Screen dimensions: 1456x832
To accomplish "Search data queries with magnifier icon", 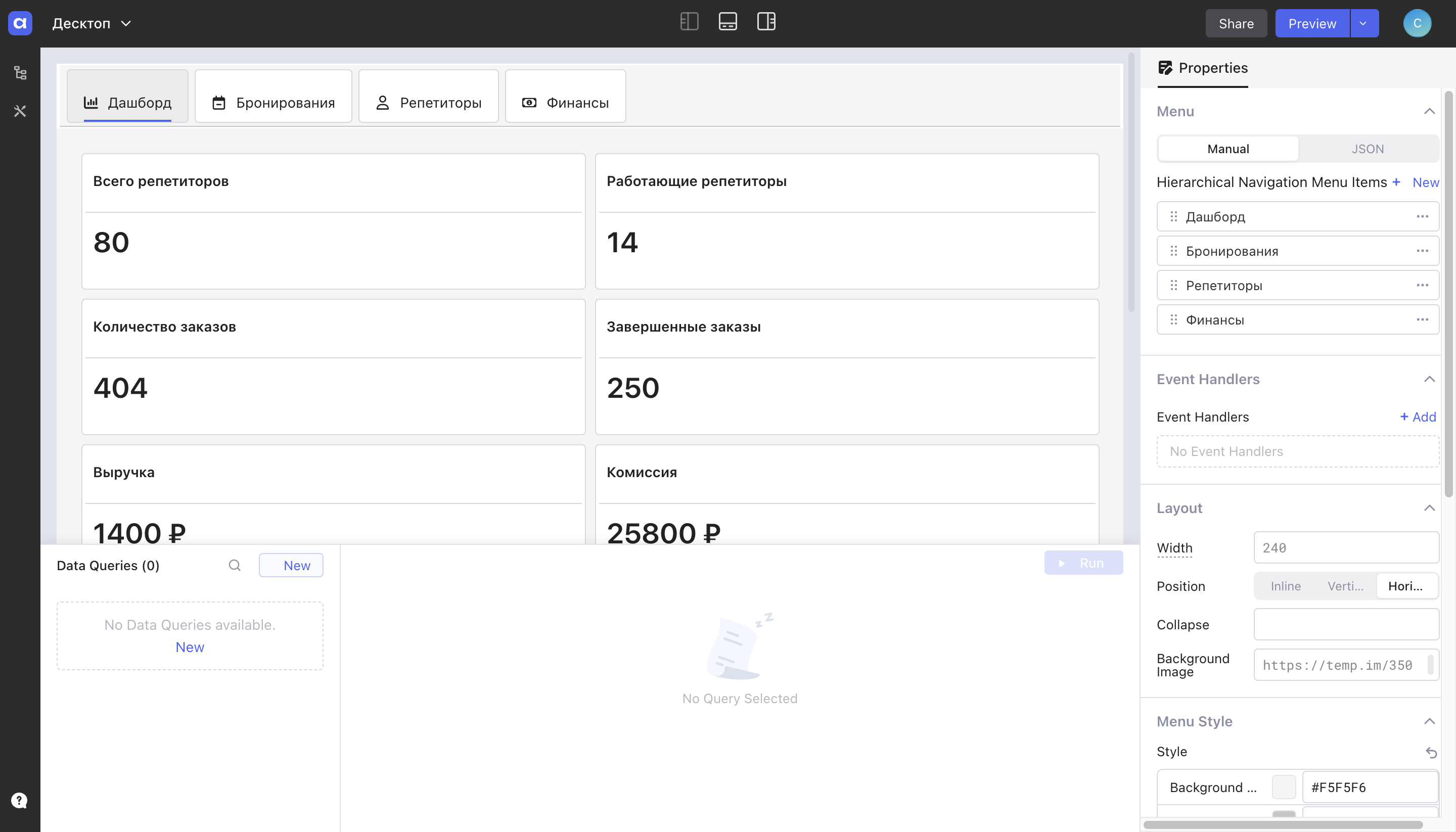I will [x=234, y=565].
